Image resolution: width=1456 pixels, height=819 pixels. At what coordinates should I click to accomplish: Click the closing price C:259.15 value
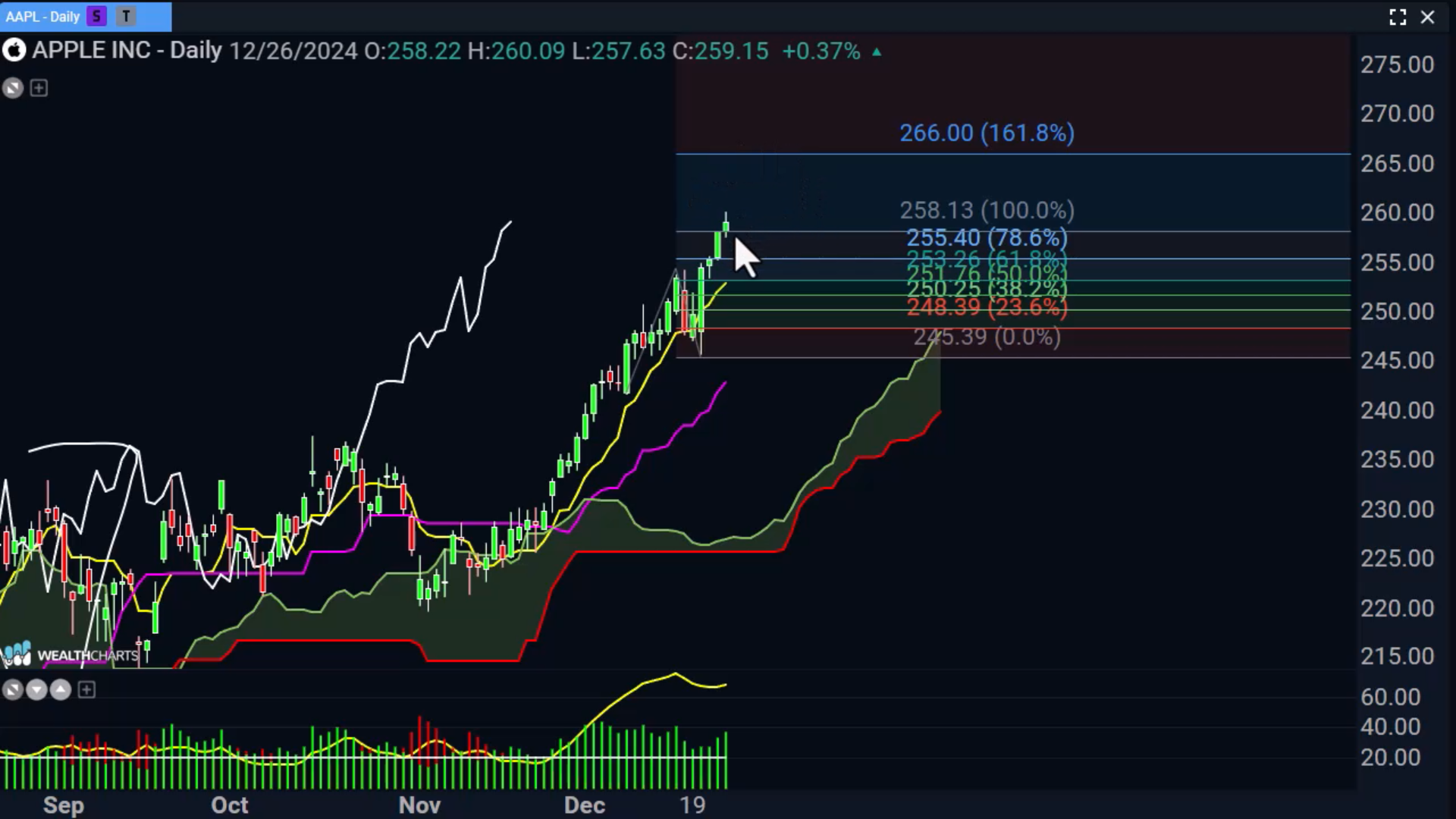click(720, 52)
